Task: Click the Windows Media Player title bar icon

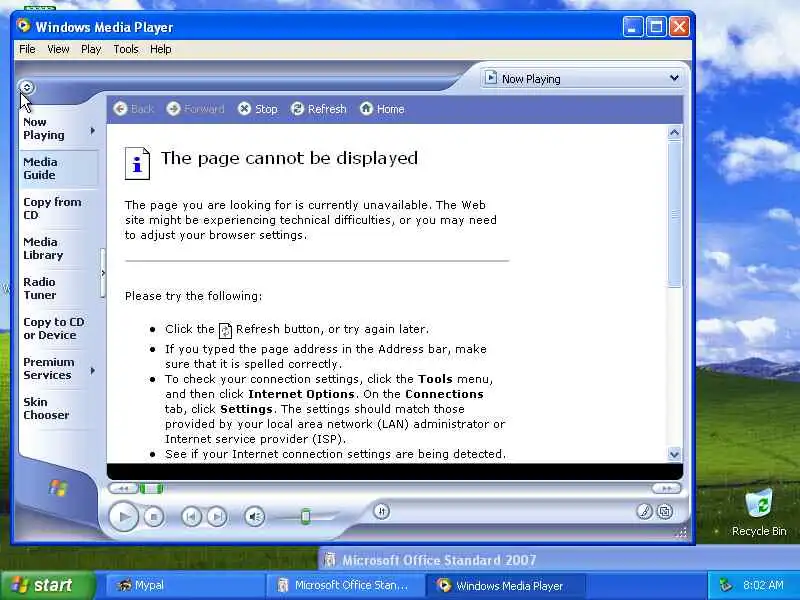Action: pyautogui.click(x=23, y=26)
